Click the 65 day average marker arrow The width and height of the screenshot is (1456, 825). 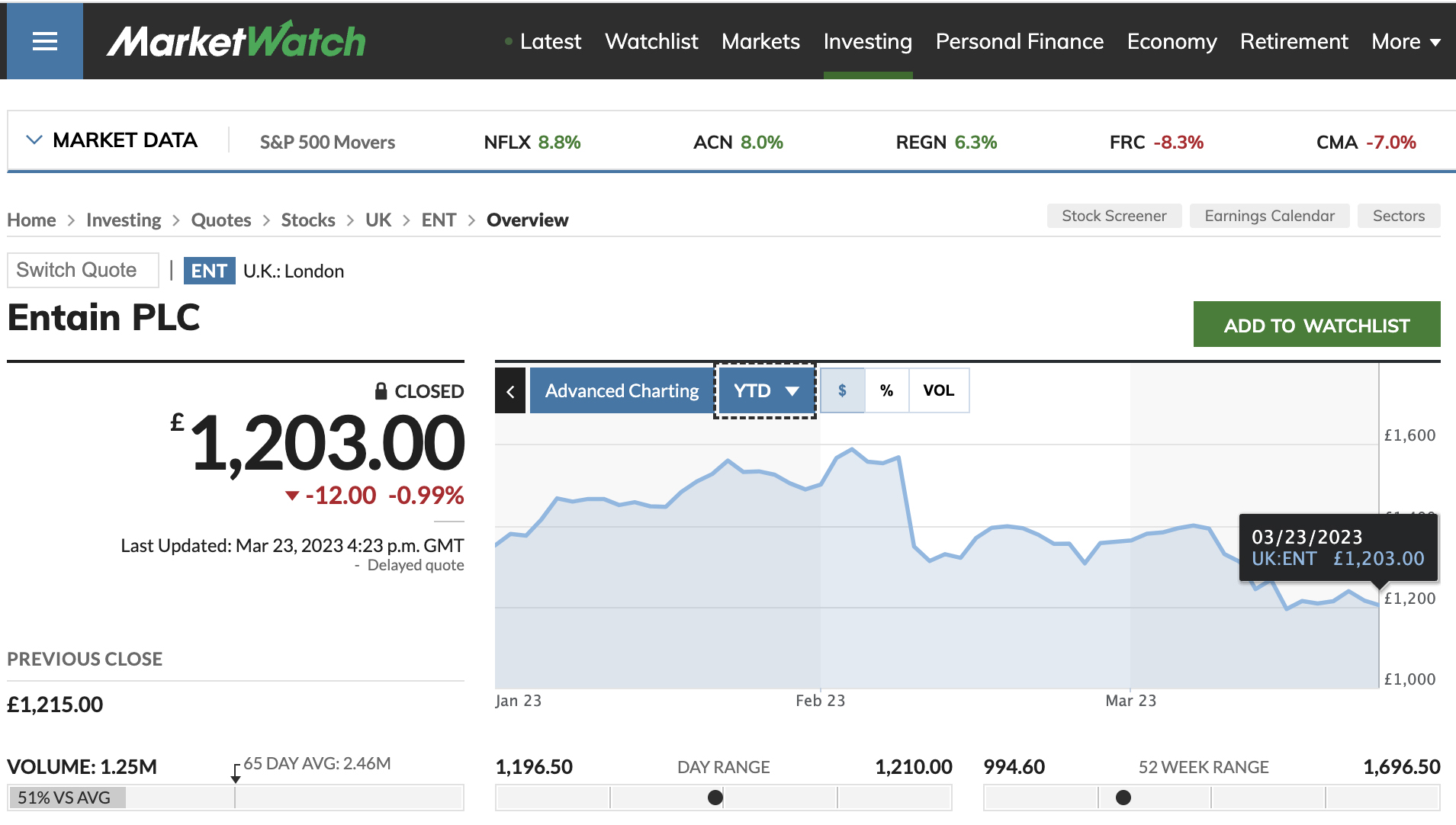click(236, 774)
